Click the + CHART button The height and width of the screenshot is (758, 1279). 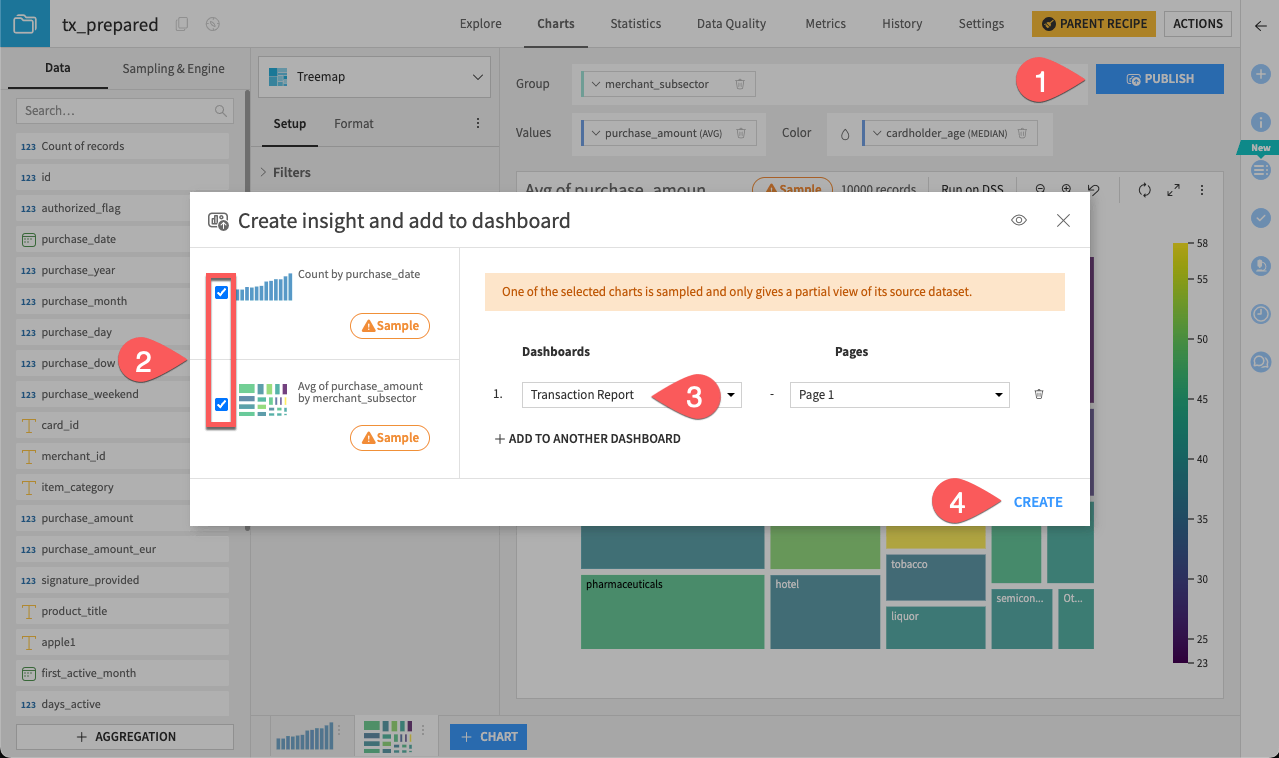point(488,737)
